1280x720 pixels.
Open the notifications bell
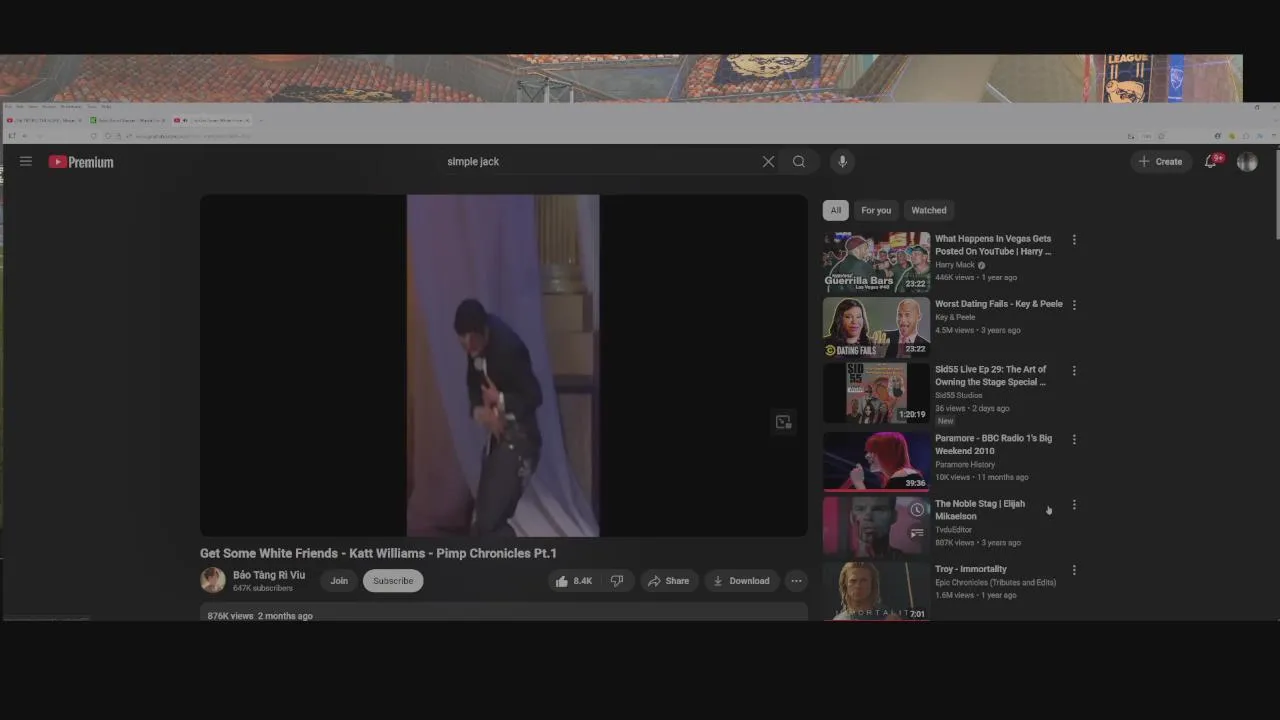[x=1211, y=161]
